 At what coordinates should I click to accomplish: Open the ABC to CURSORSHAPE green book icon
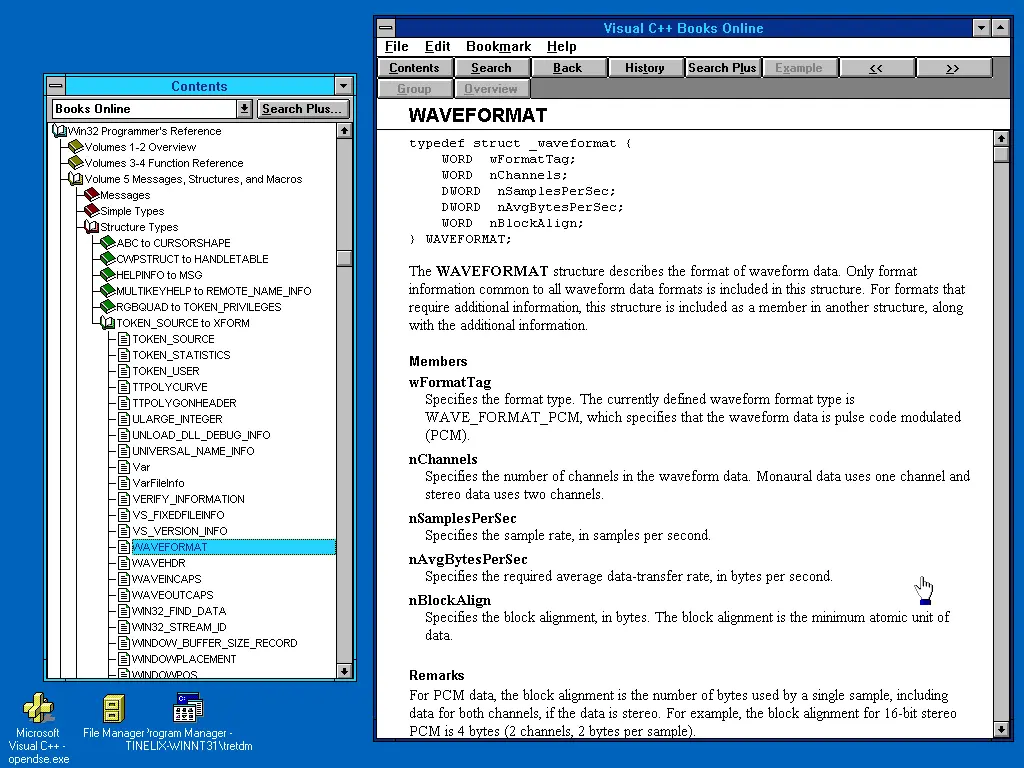(108, 242)
